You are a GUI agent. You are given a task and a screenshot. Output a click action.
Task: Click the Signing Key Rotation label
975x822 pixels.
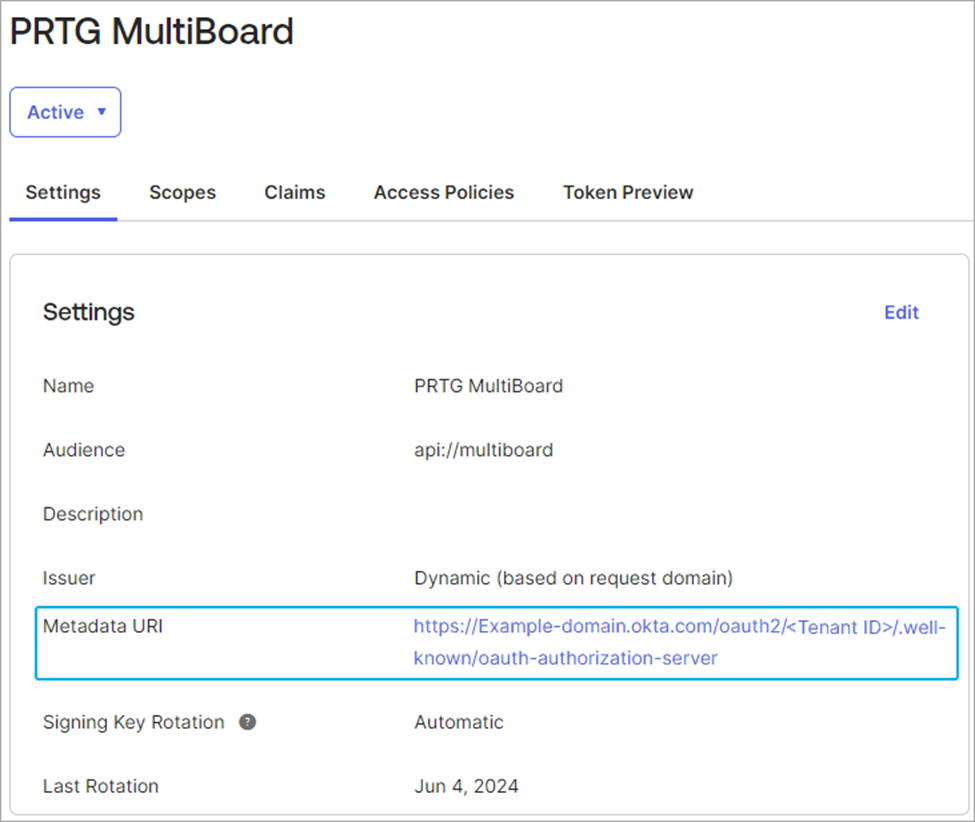(134, 723)
